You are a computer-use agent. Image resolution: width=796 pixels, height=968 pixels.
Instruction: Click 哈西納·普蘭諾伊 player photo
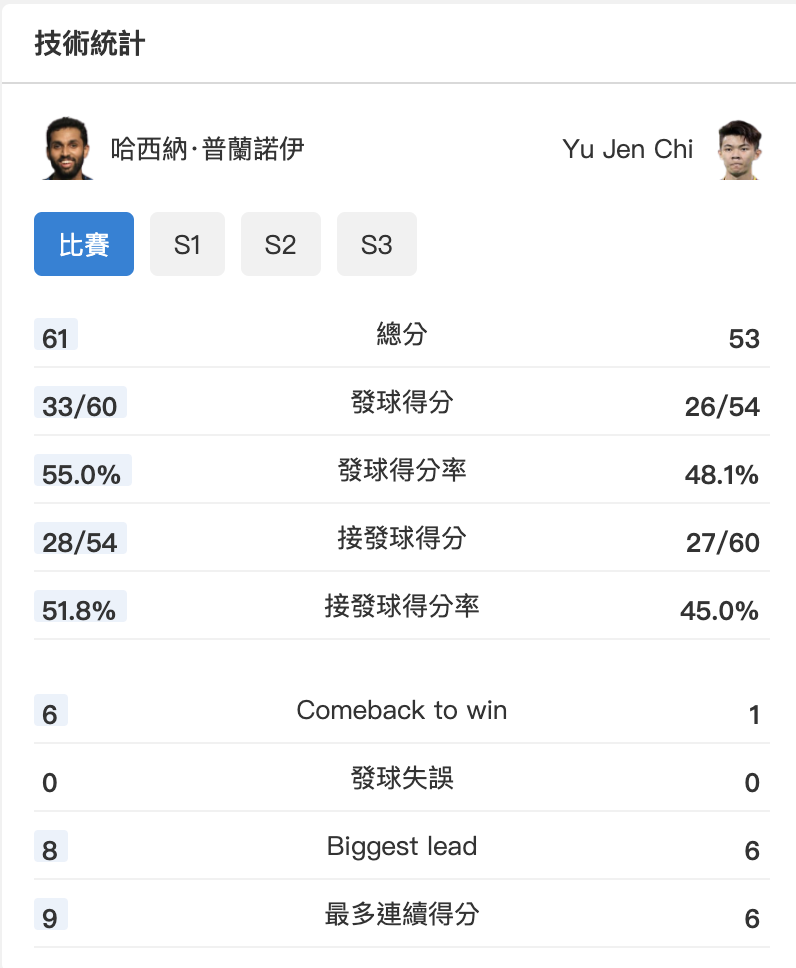67,148
